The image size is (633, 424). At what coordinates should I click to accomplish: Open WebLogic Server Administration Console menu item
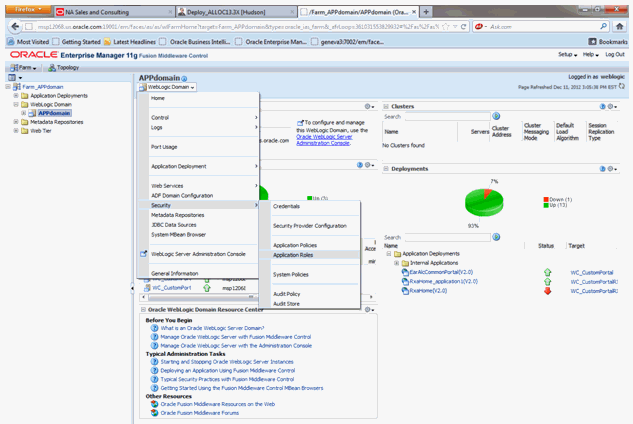click(199, 254)
